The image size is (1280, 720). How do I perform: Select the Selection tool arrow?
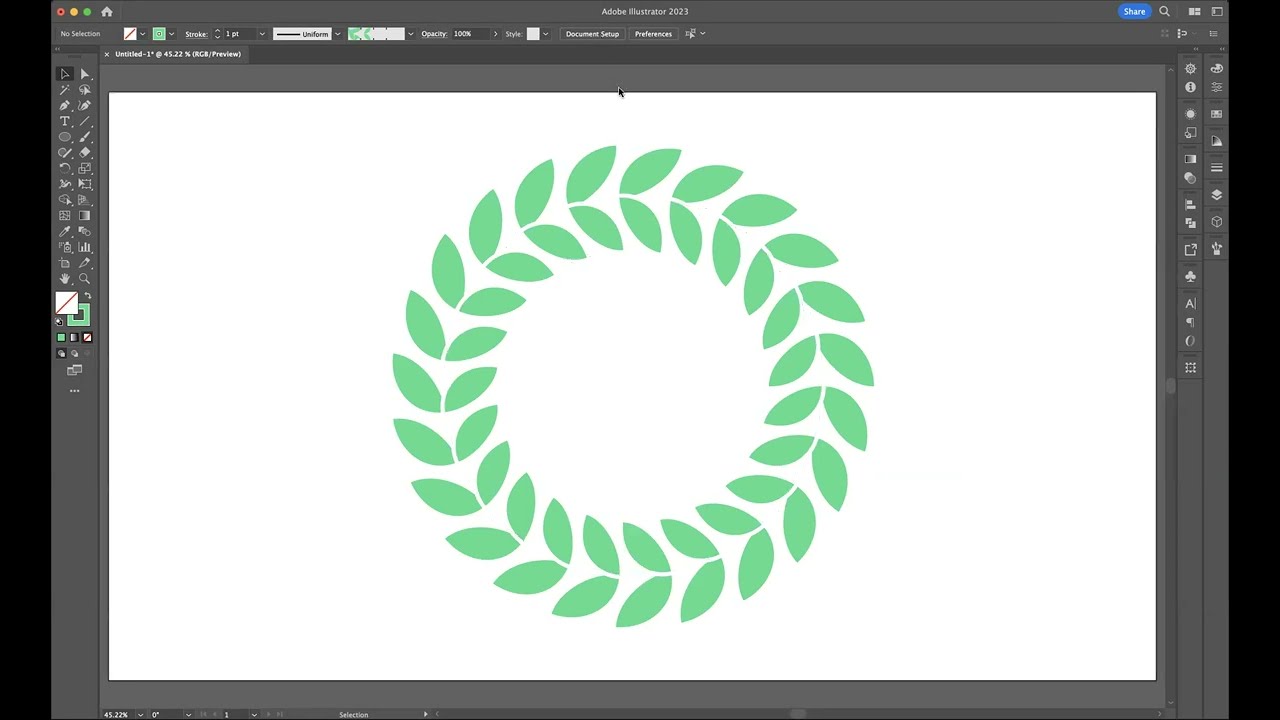[x=65, y=74]
